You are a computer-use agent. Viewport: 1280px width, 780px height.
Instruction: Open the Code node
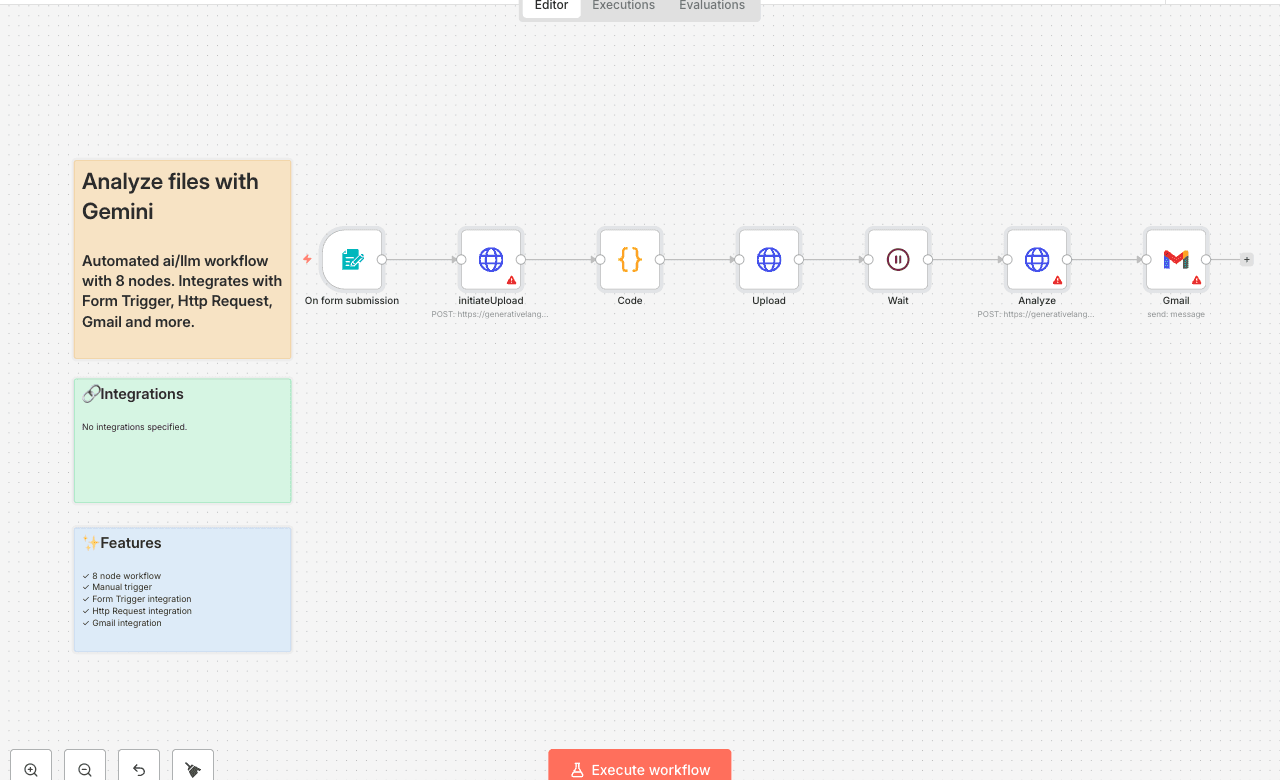[x=629, y=259]
